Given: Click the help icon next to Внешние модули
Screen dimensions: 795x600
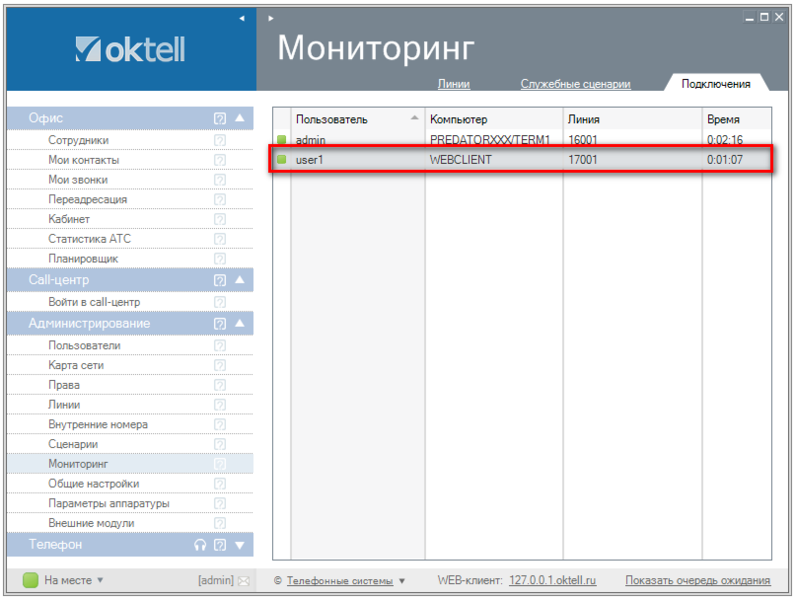Looking at the screenshot, I should 220,523.
